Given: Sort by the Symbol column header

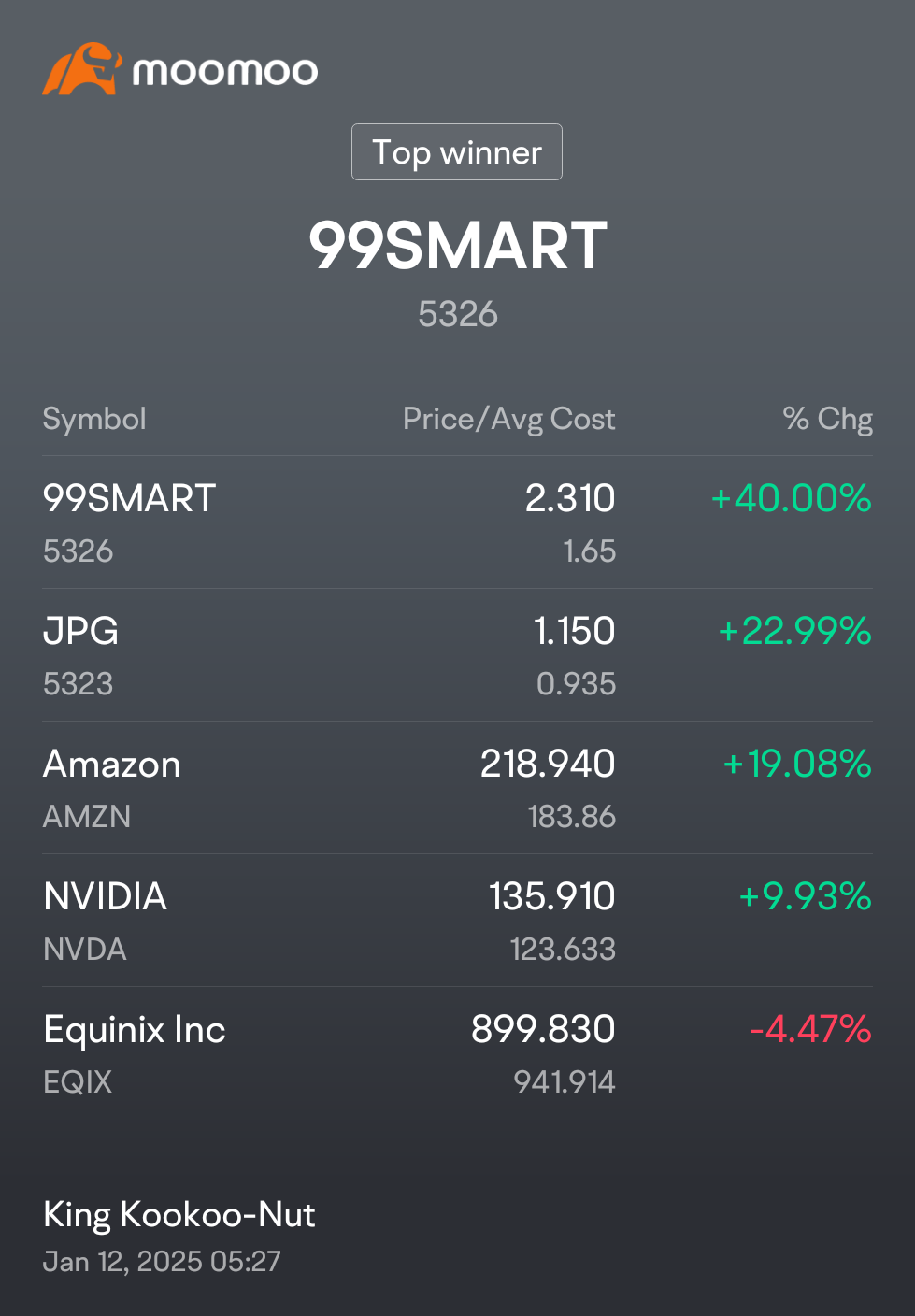Looking at the screenshot, I should (94, 419).
